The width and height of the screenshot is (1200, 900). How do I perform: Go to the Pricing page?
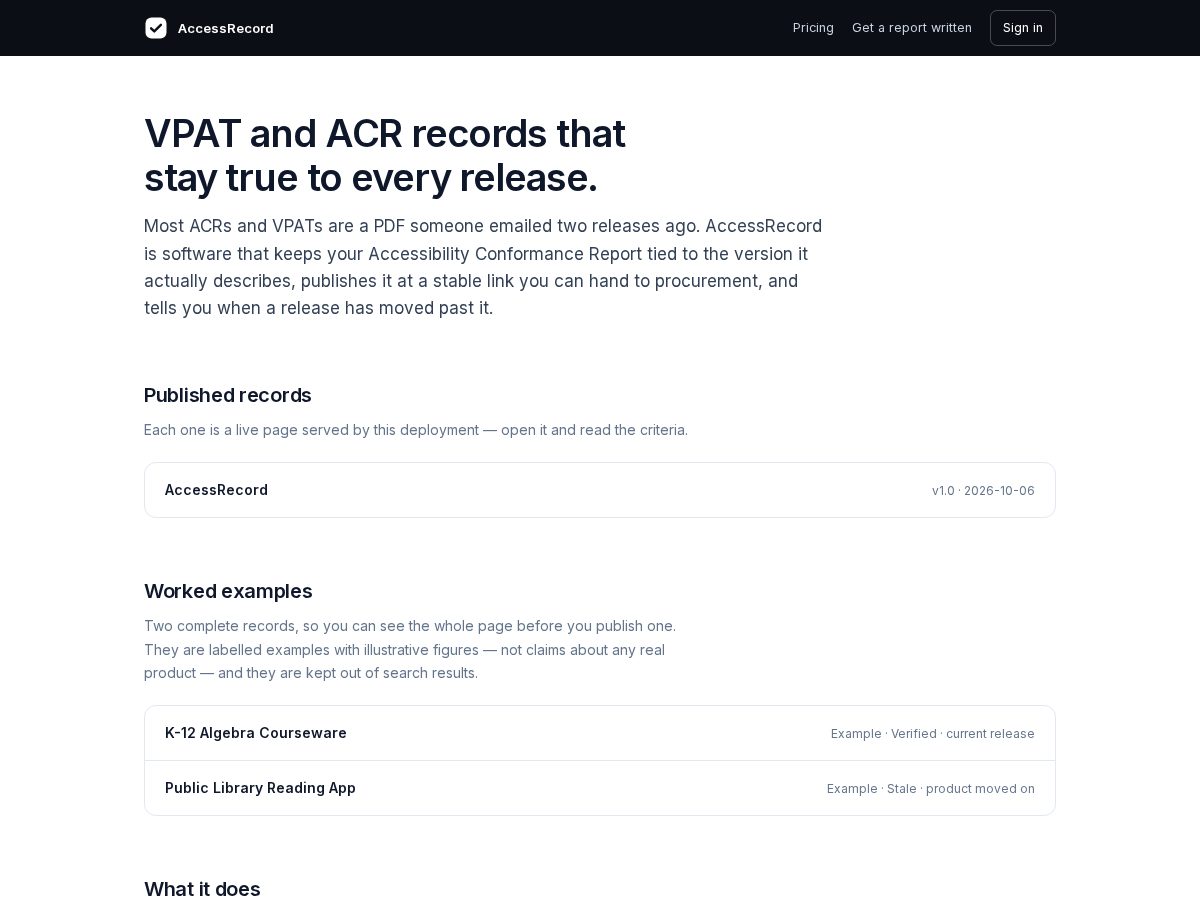click(x=813, y=28)
